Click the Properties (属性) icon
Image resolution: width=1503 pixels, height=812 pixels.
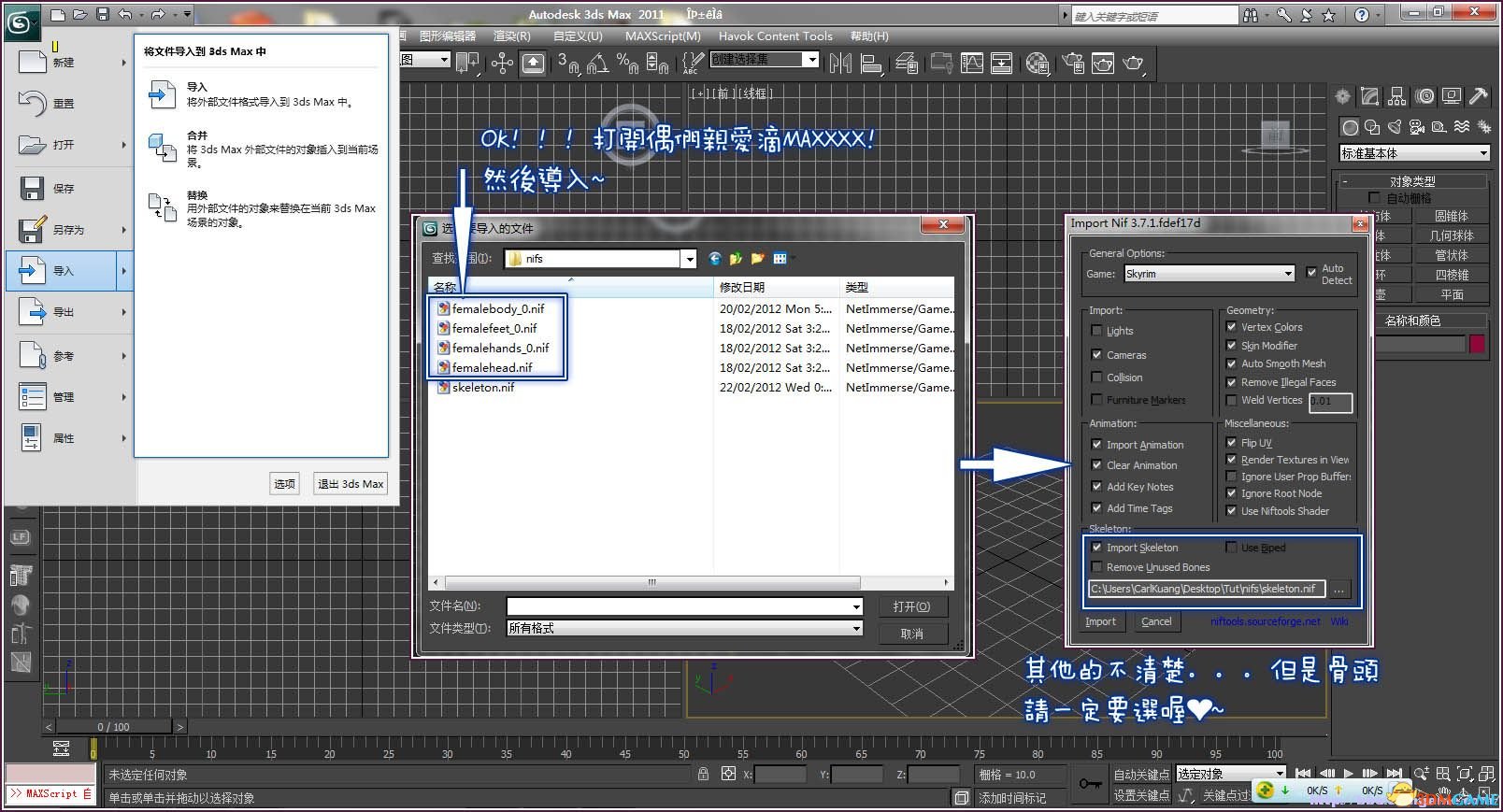click(32, 437)
